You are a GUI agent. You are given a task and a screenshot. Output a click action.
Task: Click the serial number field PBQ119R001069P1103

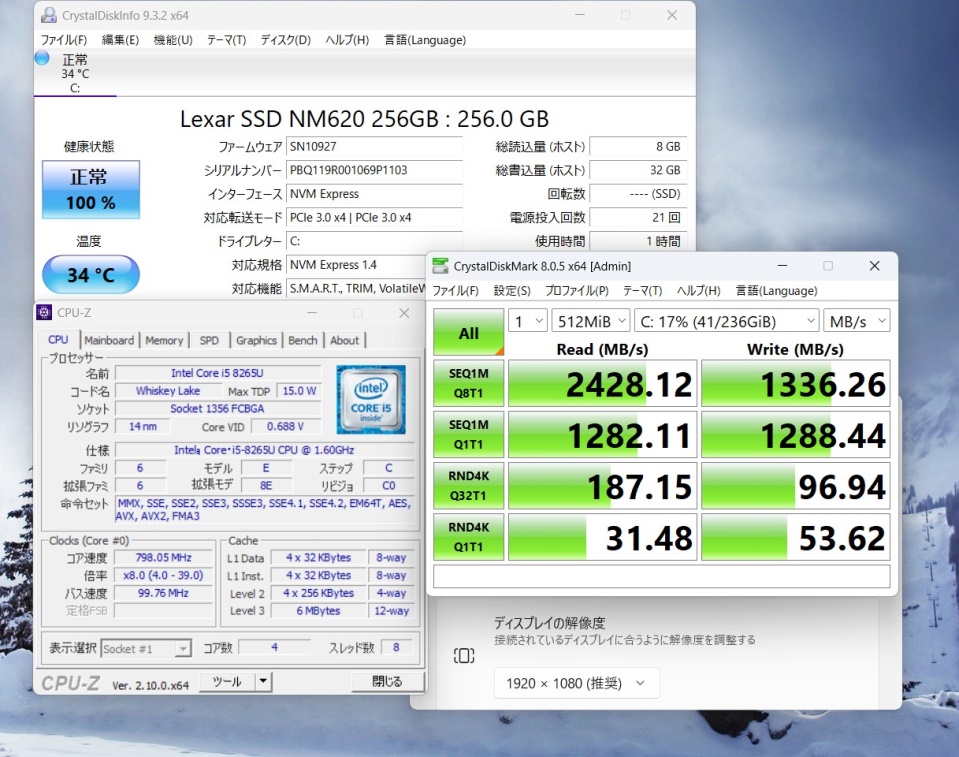(374, 171)
